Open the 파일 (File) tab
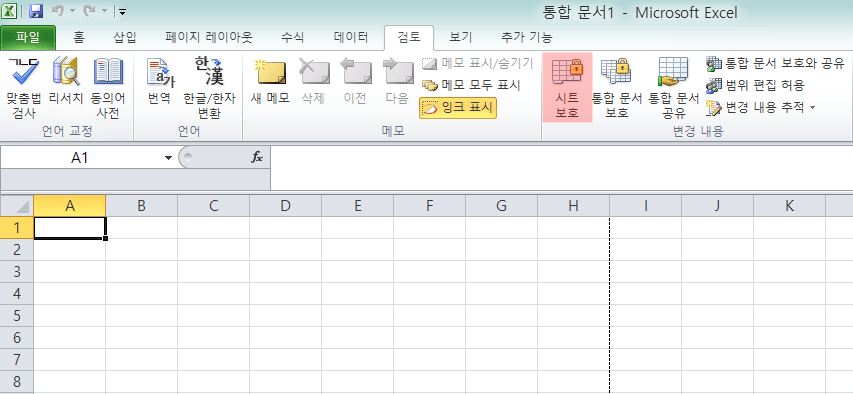Image resolution: width=853 pixels, height=394 pixels. [28, 38]
